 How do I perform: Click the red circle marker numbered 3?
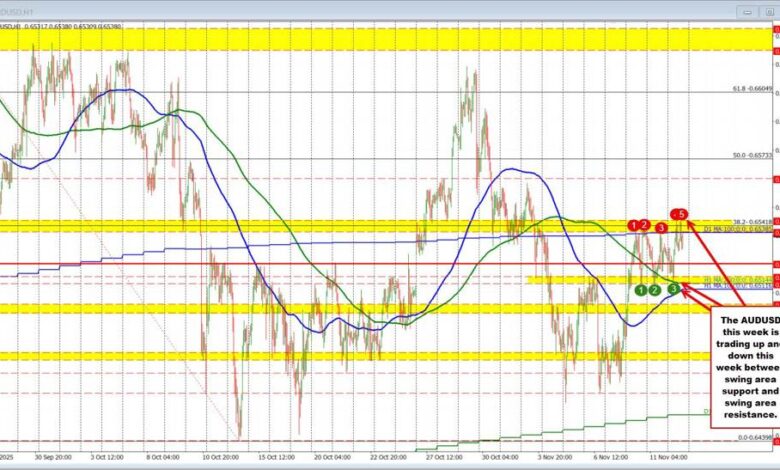pyautogui.click(x=661, y=229)
